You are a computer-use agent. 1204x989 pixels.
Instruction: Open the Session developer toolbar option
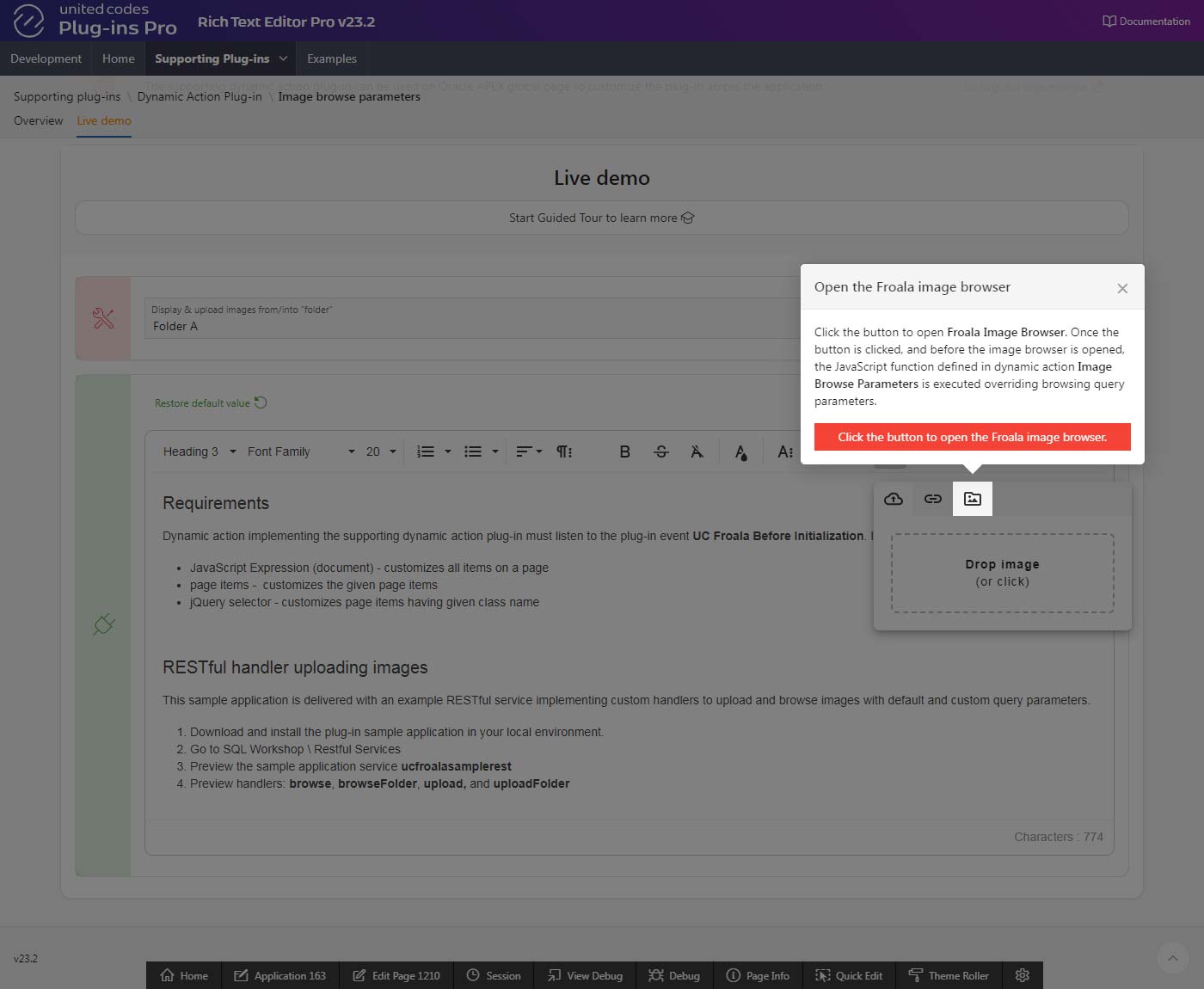pyautogui.click(x=494, y=975)
